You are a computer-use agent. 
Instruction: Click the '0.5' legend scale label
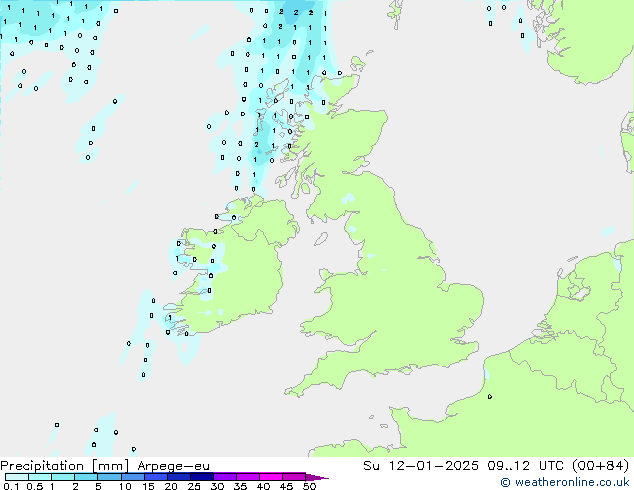coord(35,486)
